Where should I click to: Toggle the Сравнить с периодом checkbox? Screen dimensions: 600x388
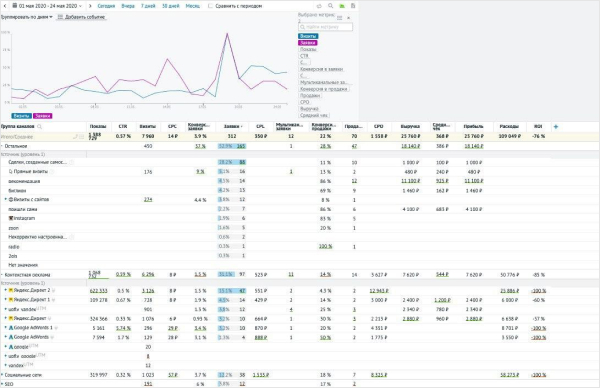[x=210, y=6]
